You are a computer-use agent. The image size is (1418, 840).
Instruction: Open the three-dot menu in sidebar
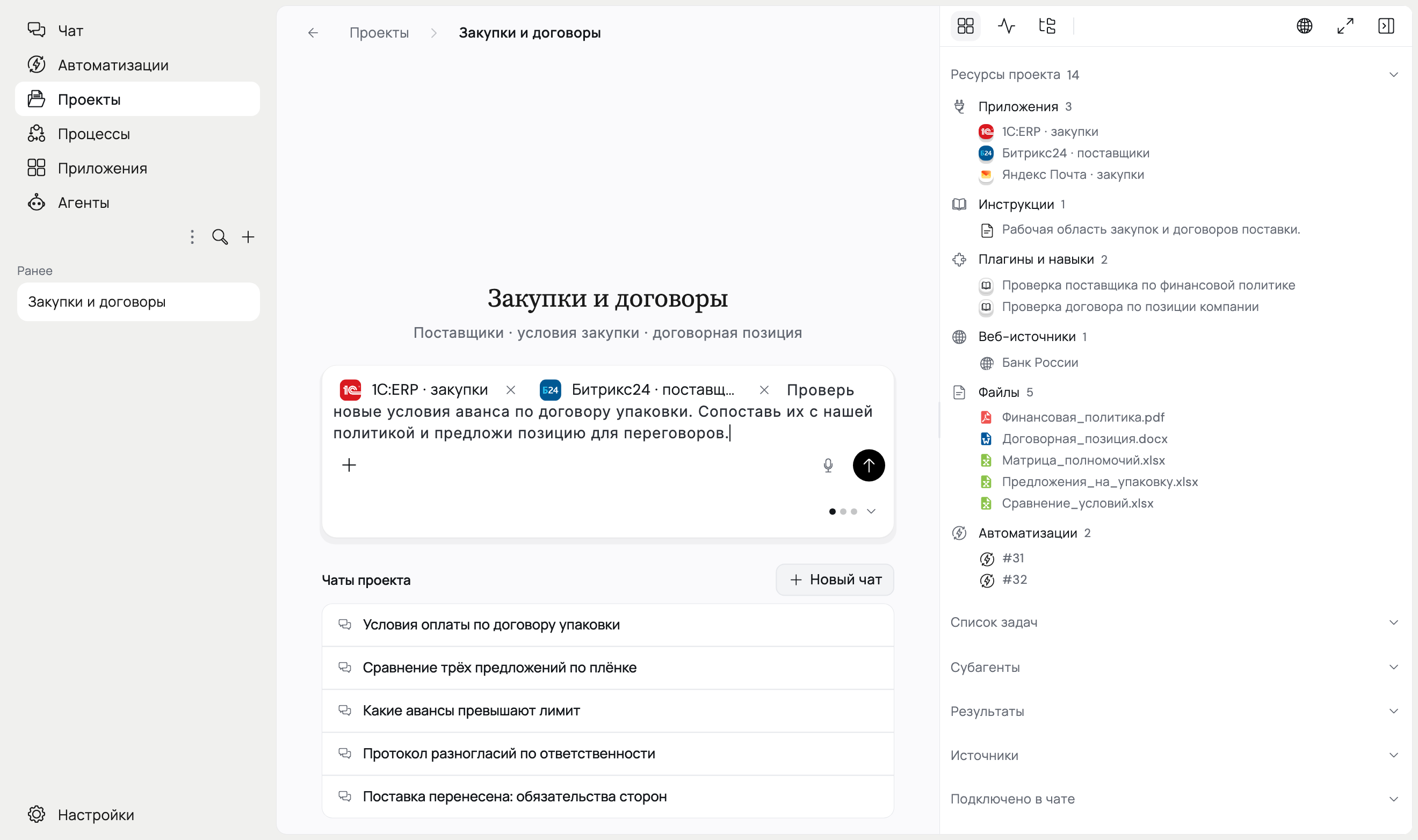192,237
